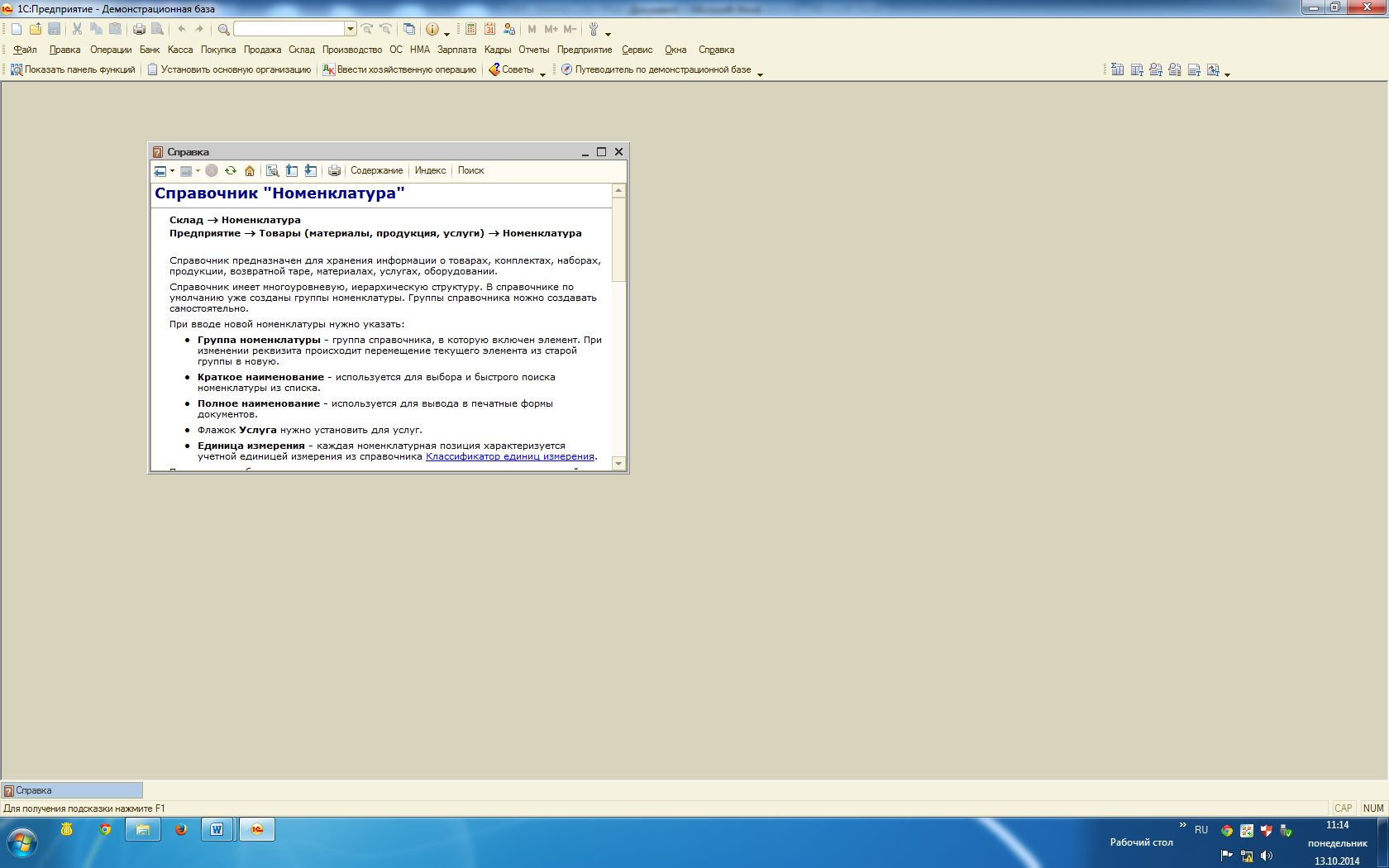Click the help find-in-page icon

tap(272, 171)
